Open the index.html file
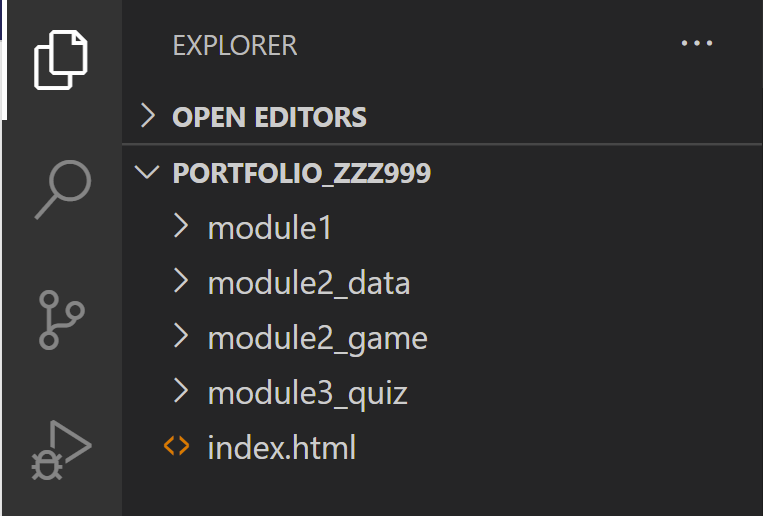The image size is (763, 516). pos(282,447)
